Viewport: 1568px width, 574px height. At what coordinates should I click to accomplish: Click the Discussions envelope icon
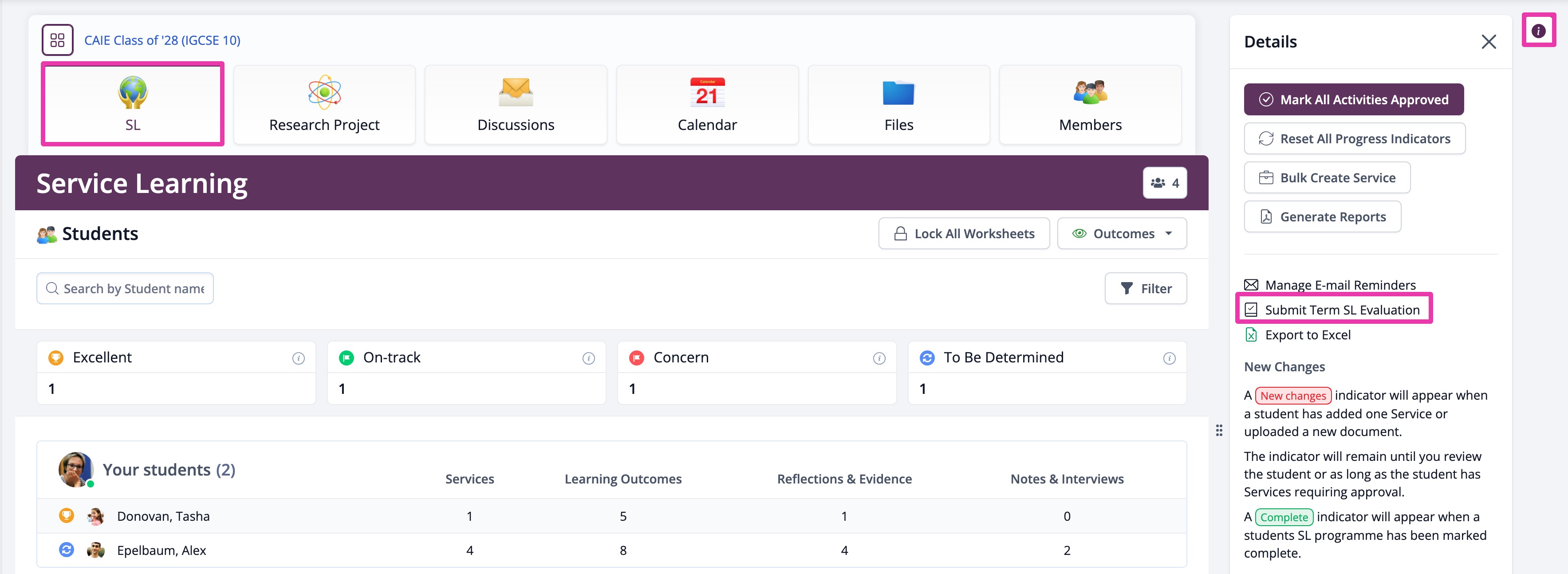coord(516,93)
